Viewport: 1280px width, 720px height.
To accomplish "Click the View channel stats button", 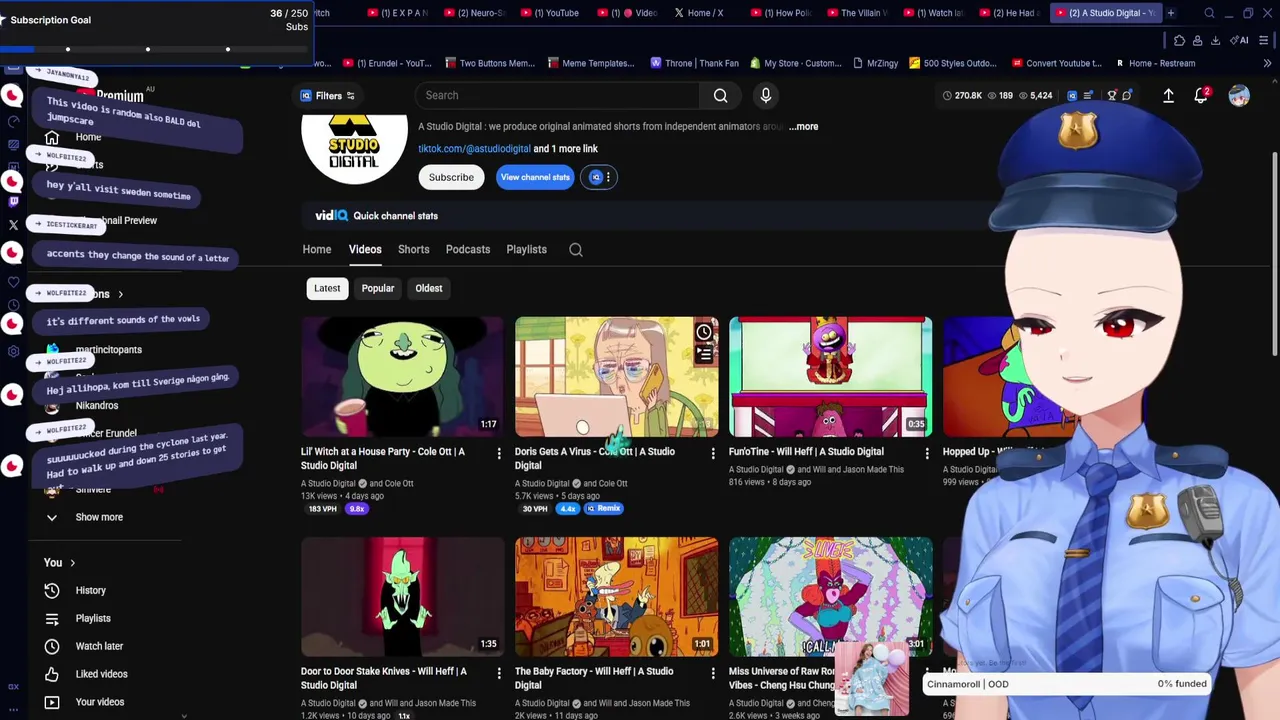I will [535, 178].
